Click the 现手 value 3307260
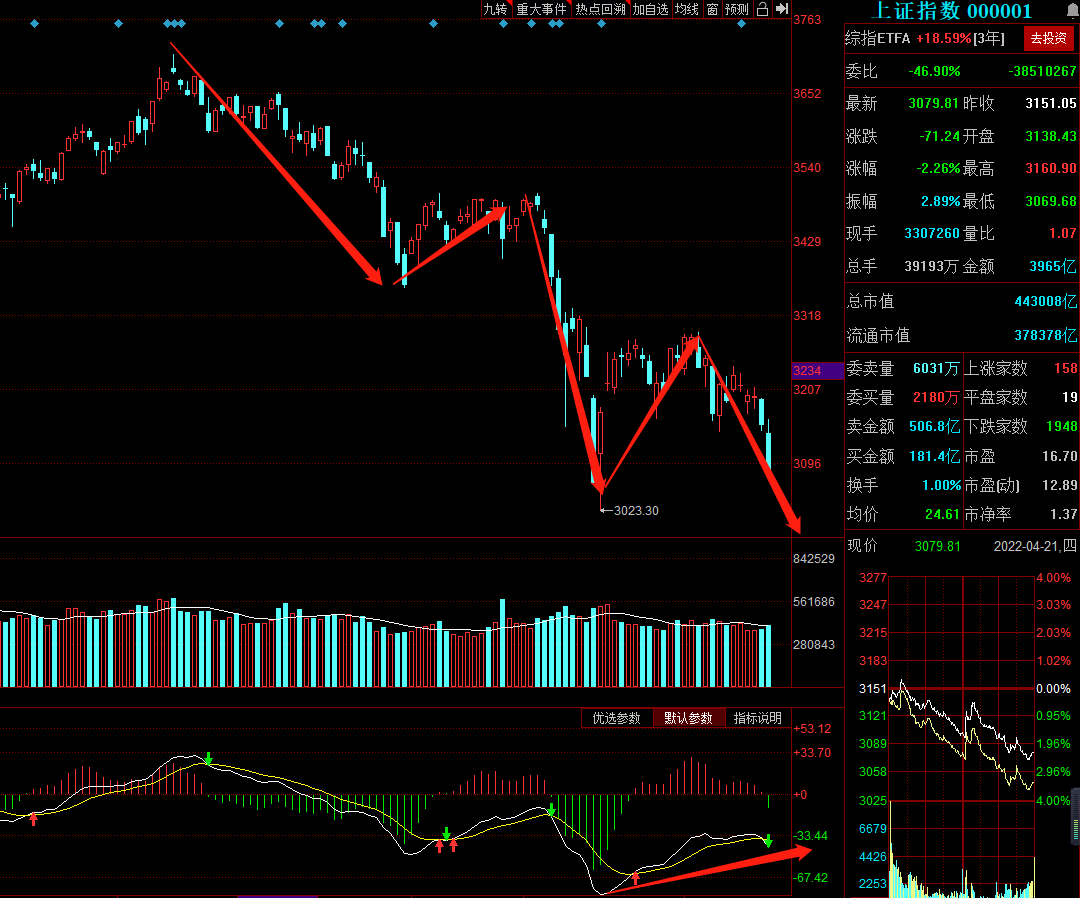 point(932,233)
